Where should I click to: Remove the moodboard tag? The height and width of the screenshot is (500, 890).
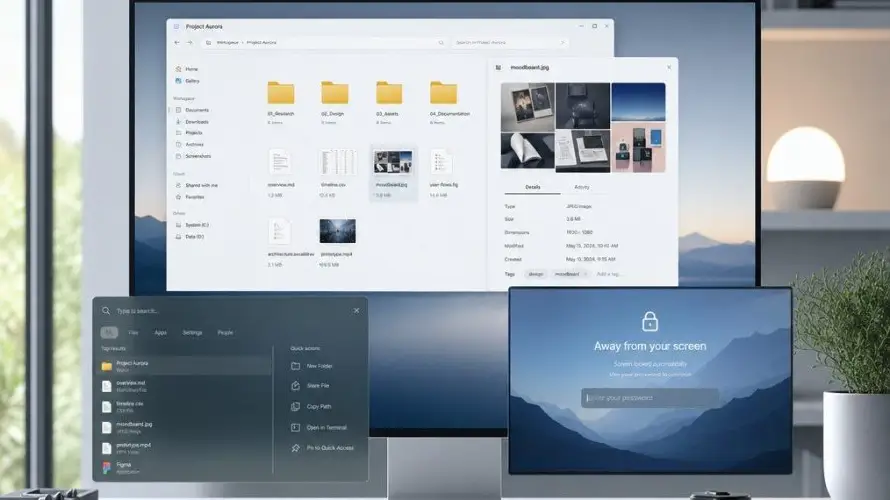tap(585, 274)
